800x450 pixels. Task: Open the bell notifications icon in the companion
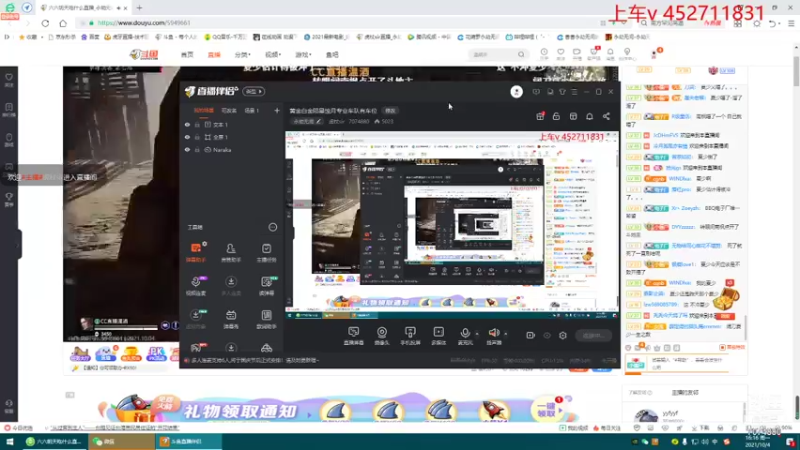(589, 116)
